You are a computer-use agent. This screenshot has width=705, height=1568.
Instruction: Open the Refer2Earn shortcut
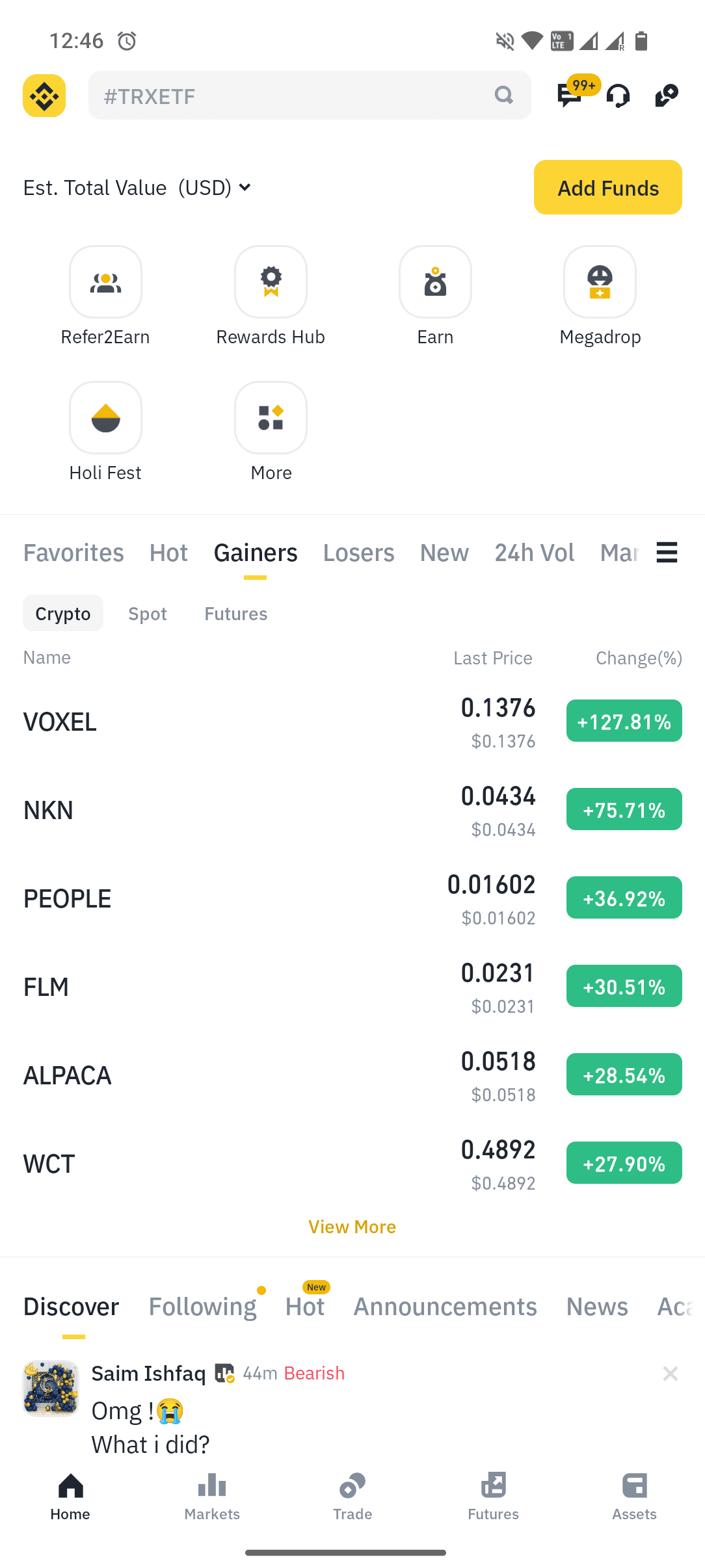coord(105,282)
